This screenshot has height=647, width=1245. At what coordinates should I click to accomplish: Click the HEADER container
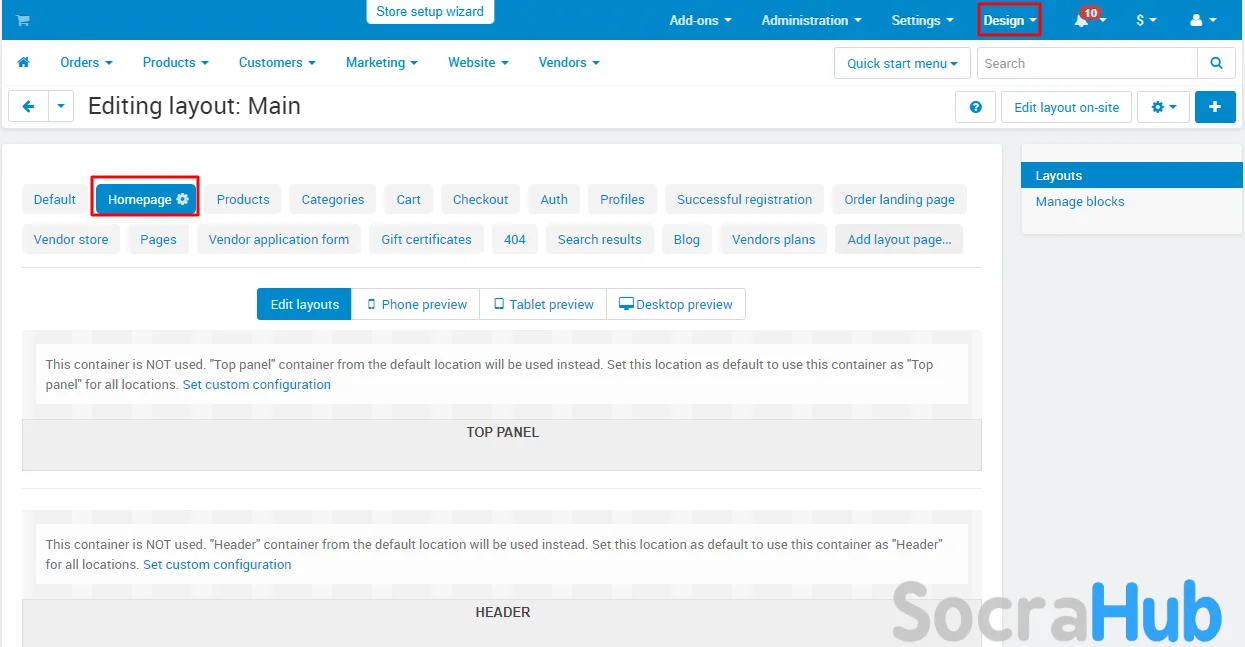[502, 622]
